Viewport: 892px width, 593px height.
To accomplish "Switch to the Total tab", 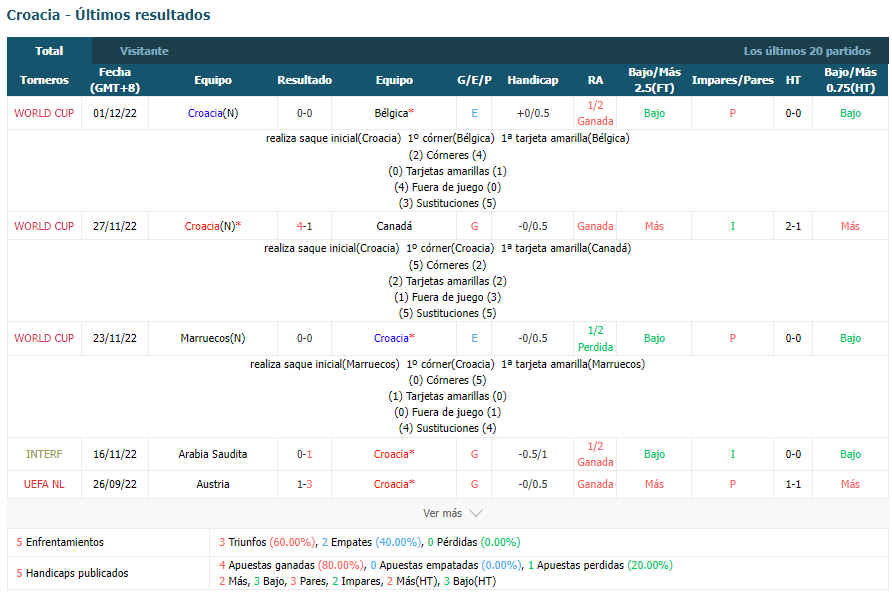I will coord(49,51).
